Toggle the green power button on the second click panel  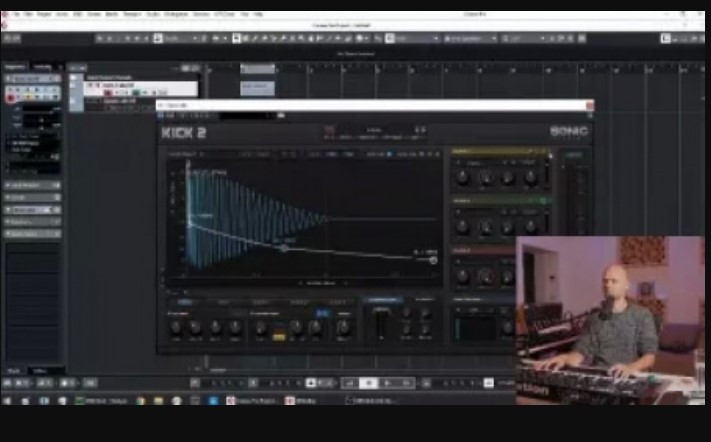pyautogui.click(x=544, y=200)
